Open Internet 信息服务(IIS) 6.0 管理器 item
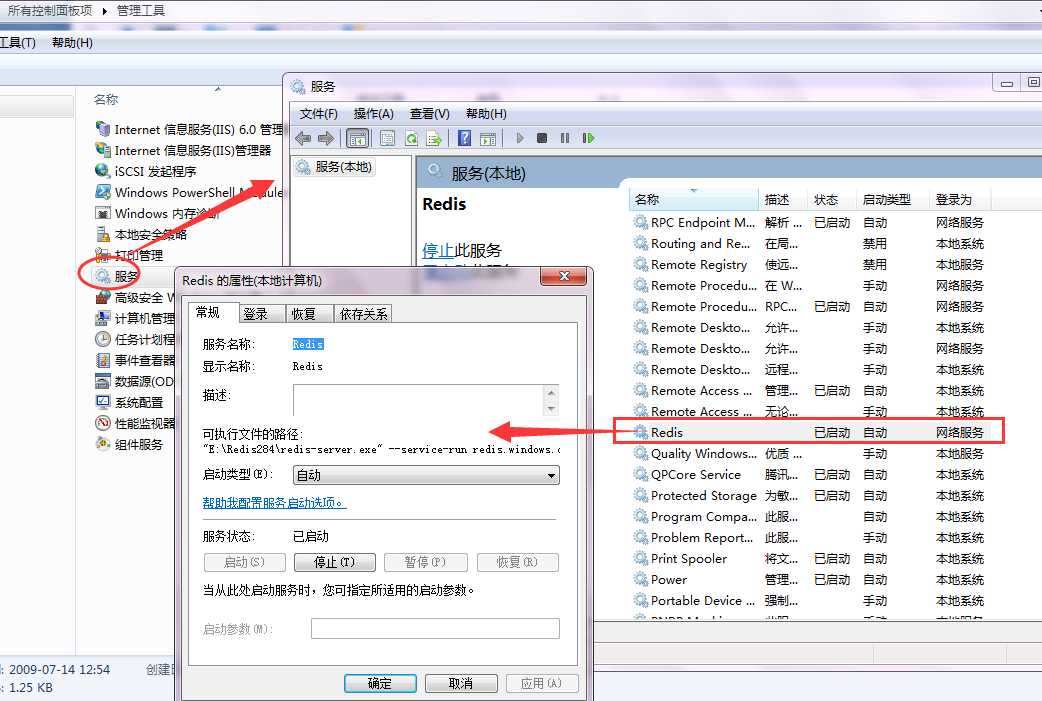Viewport: 1042px width, 701px height. (189, 129)
